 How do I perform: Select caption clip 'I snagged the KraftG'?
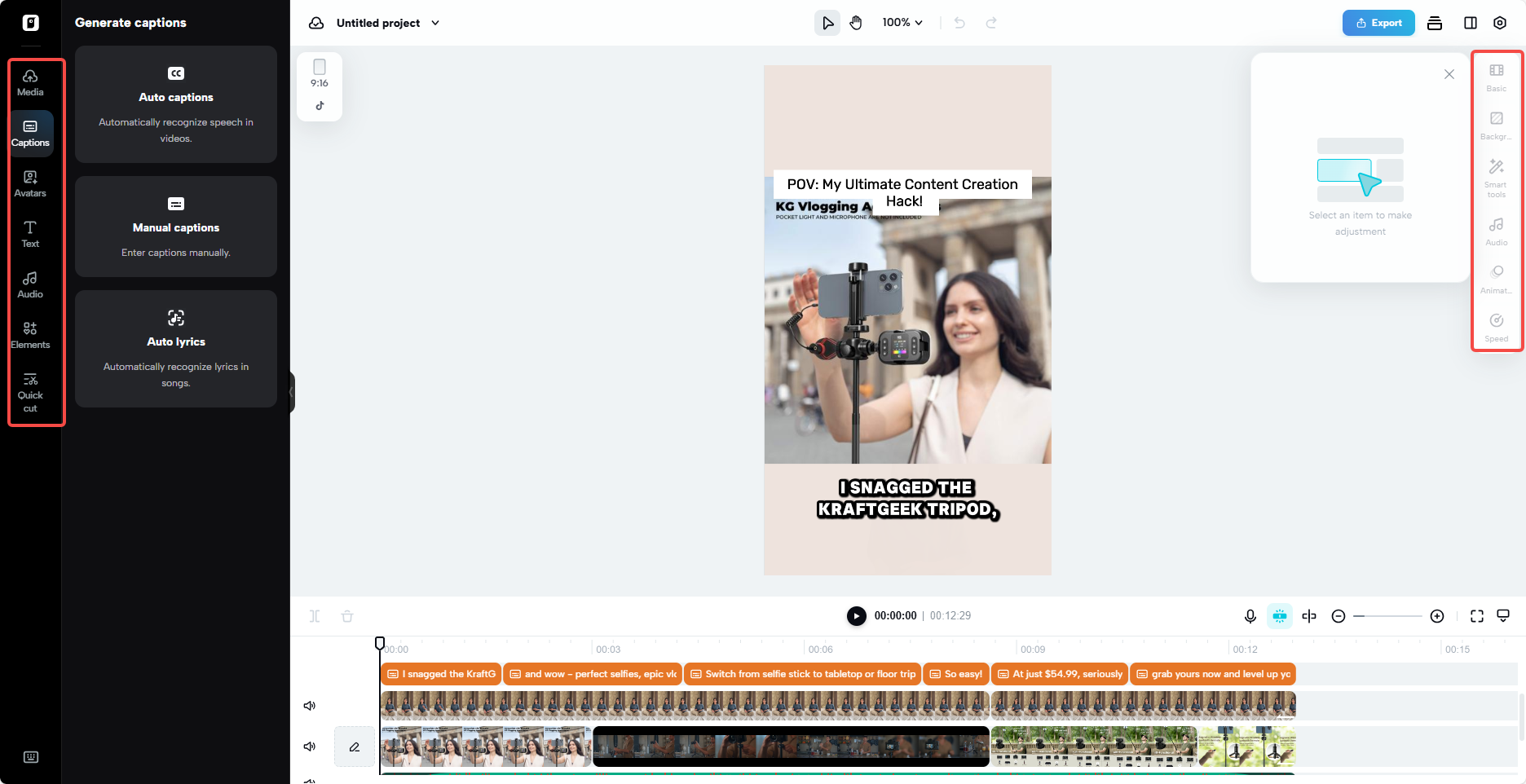point(441,674)
